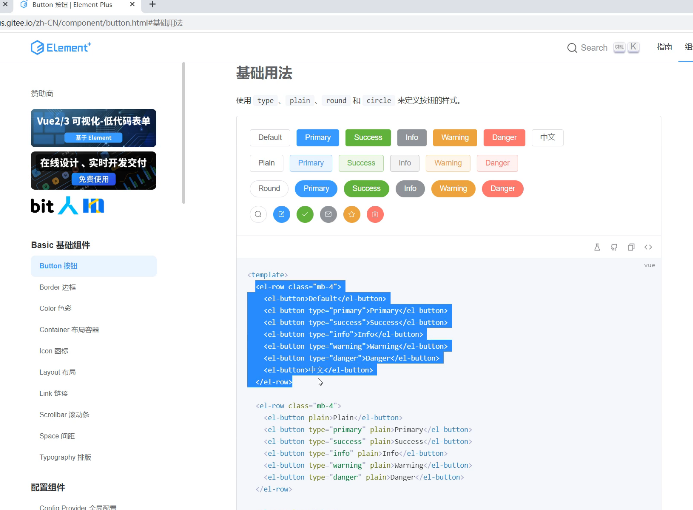693x510 pixels.
Task: Click the Default button
Action: [270, 137]
